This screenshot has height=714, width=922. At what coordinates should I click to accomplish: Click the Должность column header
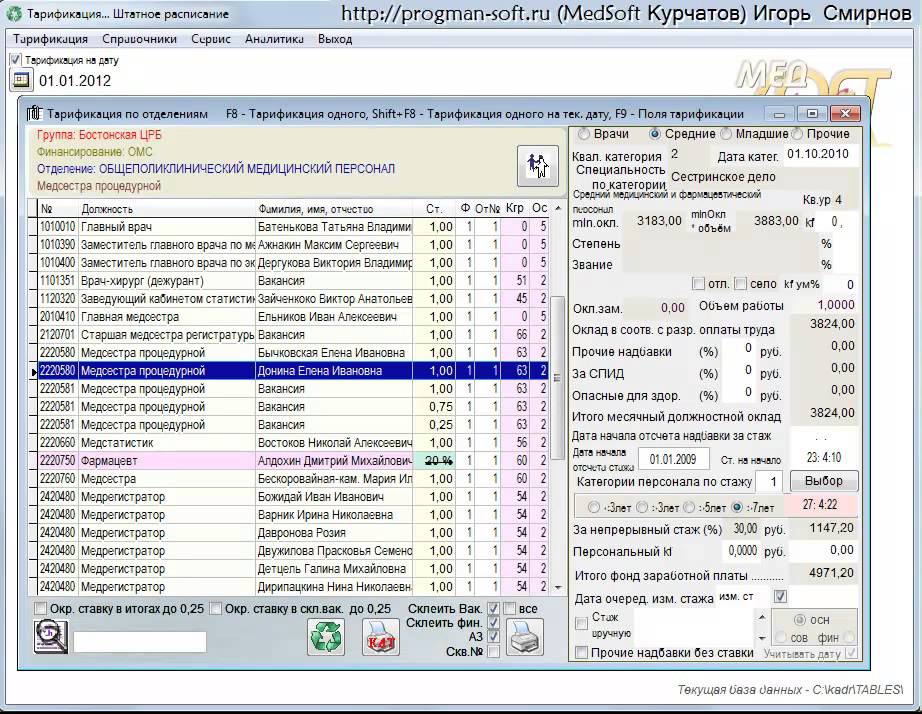167,209
